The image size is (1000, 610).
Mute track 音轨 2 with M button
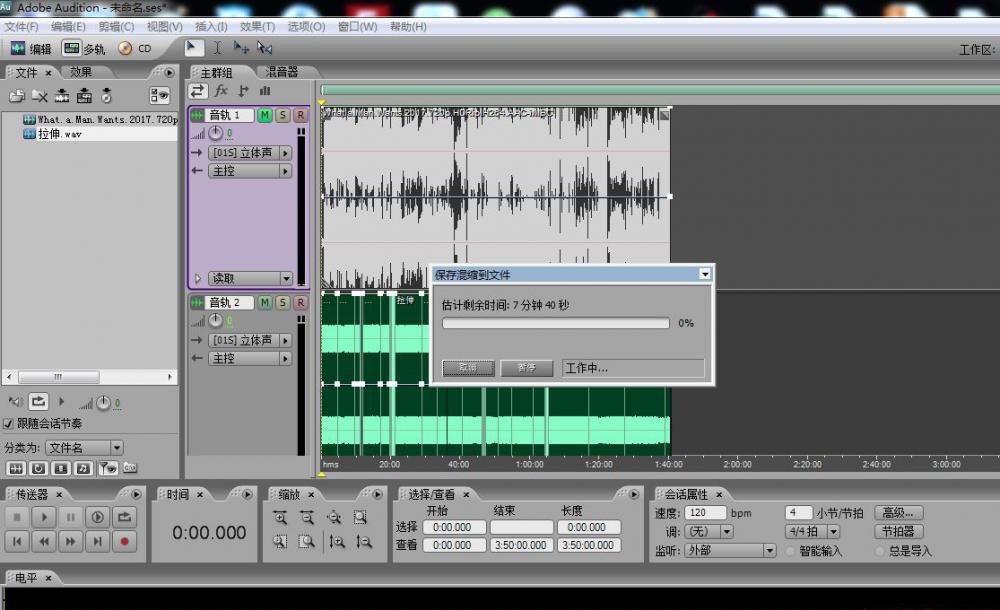(x=264, y=302)
